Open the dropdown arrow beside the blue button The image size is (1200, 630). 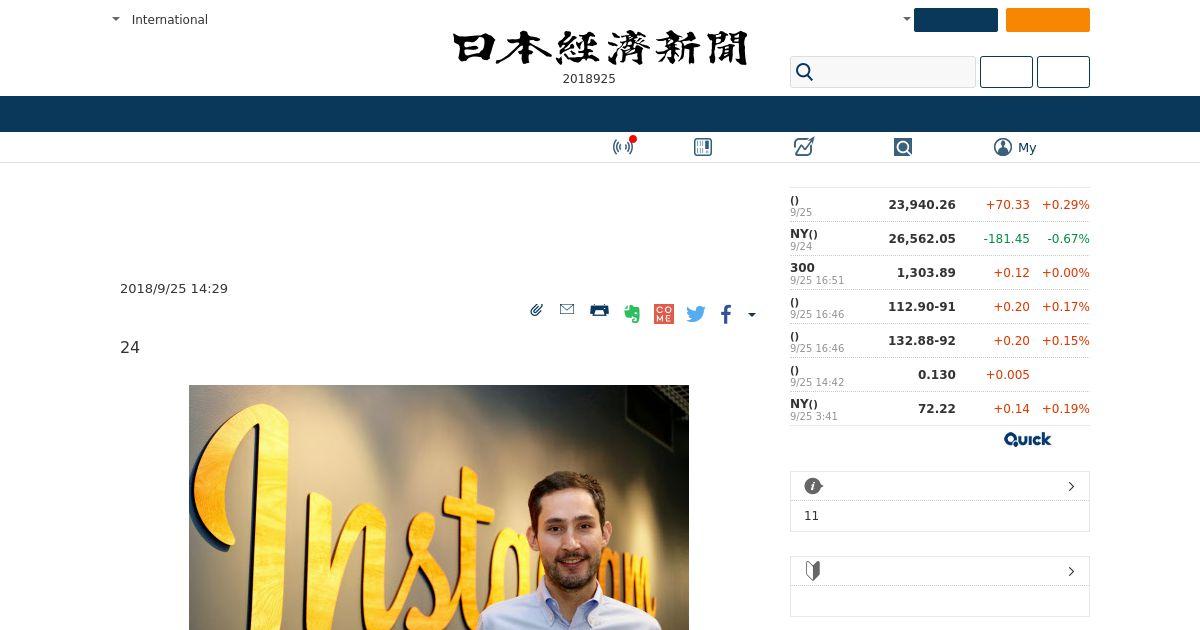(906, 18)
